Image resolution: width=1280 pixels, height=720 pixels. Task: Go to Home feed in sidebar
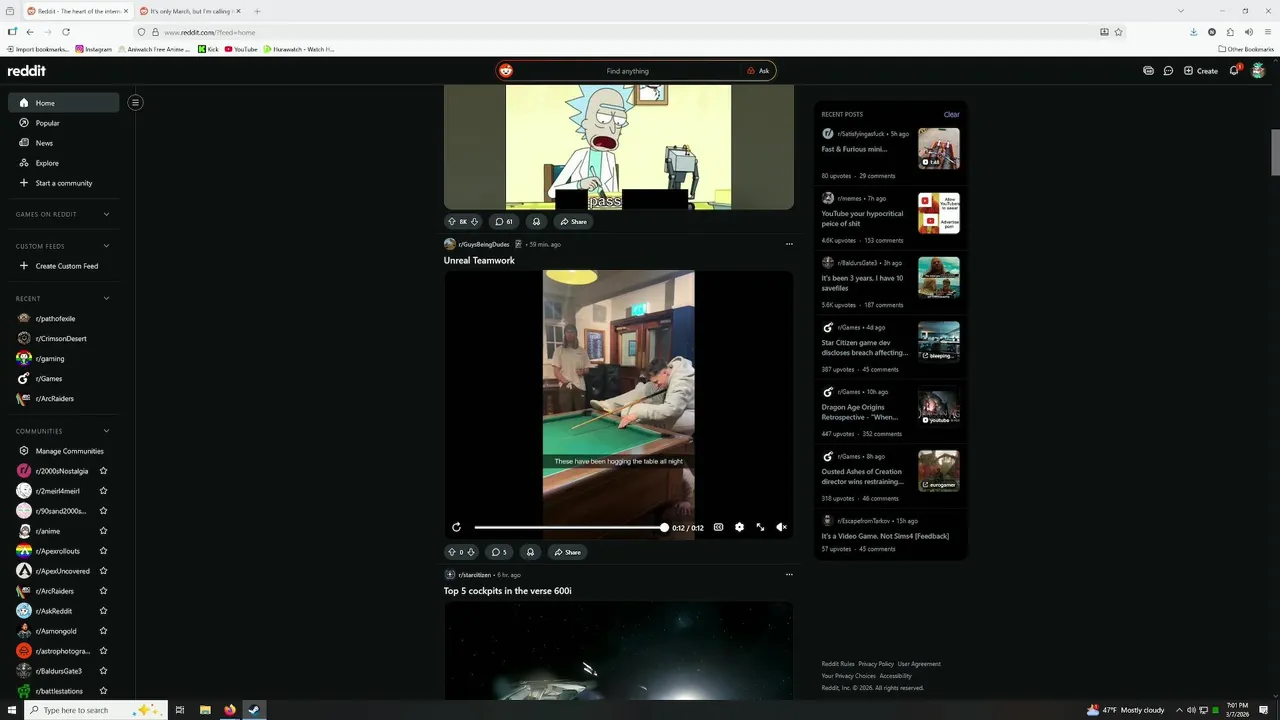click(64, 103)
